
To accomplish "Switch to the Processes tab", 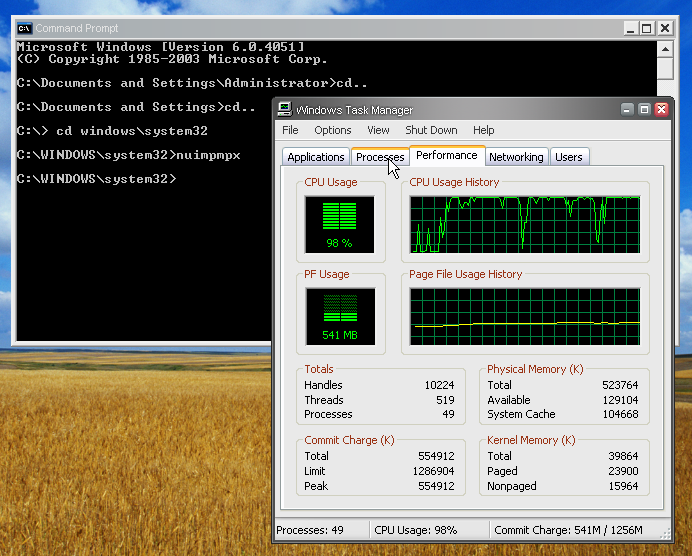I will pyautogui.click(x=380, y=157).
